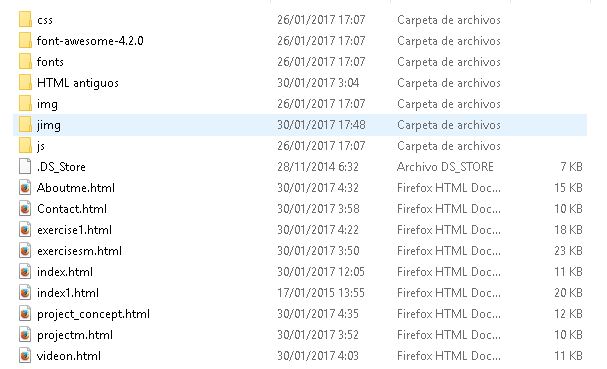The width and height of the screenshot is (607, 369).
Task: Click the Contact.html Firefox icon
Action: tap(25, 208)
